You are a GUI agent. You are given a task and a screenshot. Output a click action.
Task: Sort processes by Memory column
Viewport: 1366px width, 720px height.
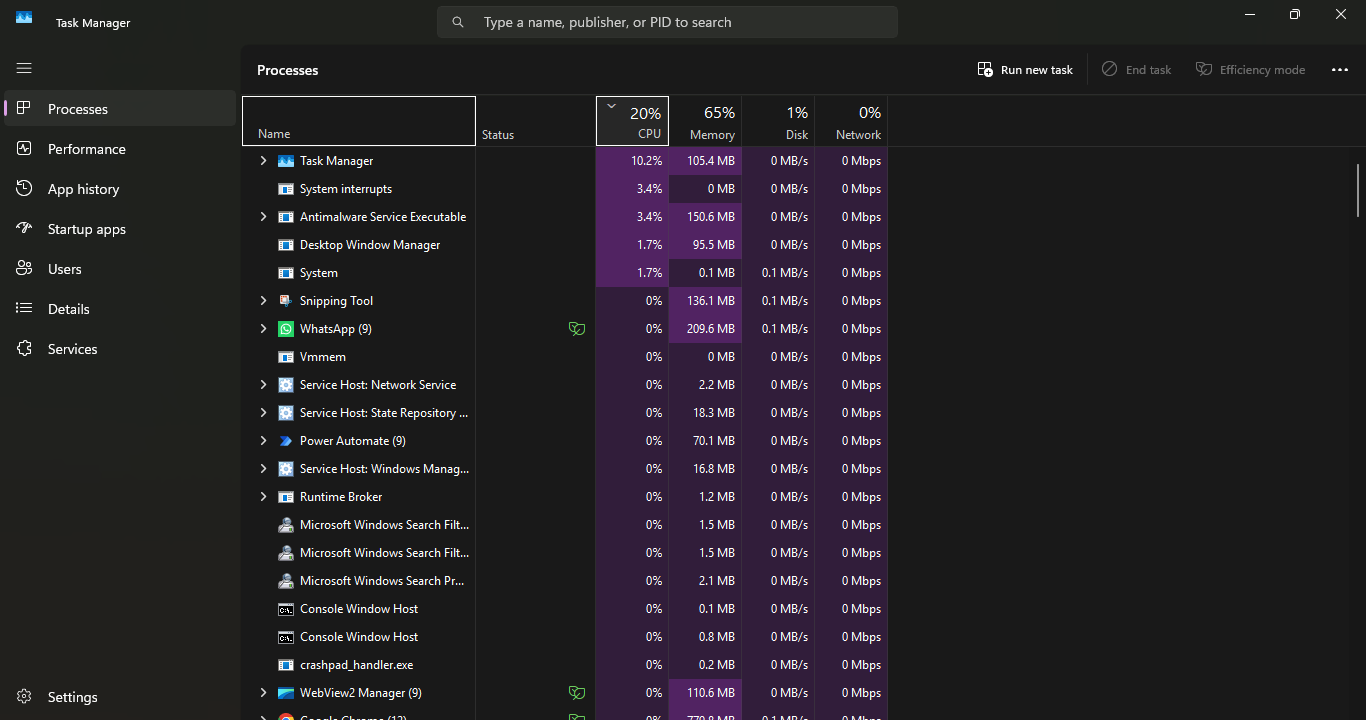point(705,122)
